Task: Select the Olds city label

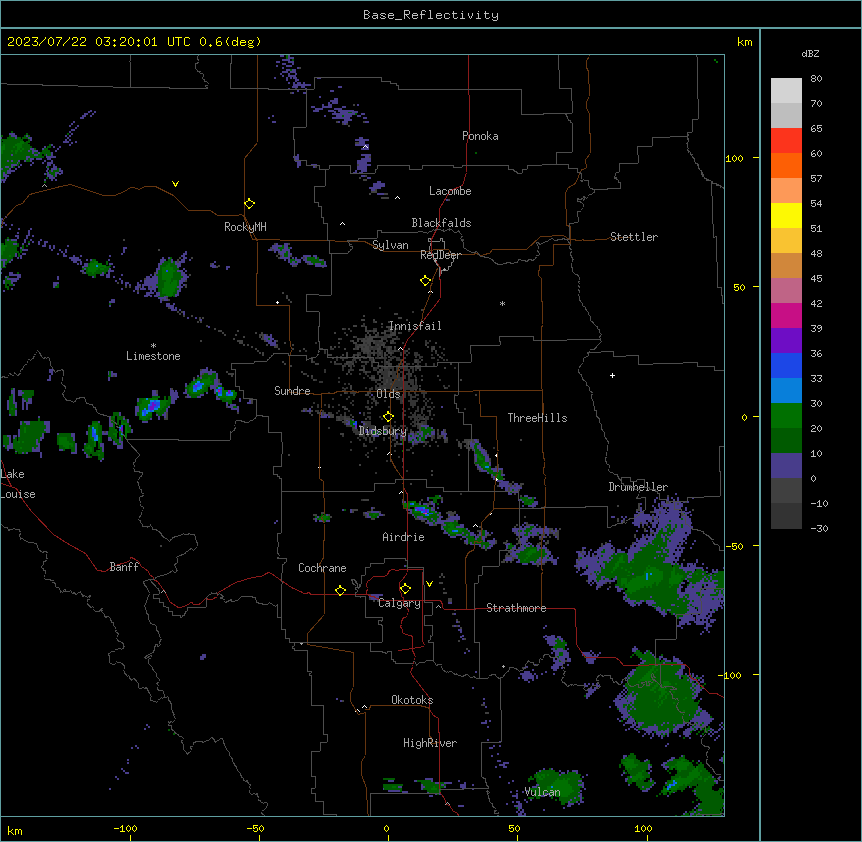Action: point(388,394)
